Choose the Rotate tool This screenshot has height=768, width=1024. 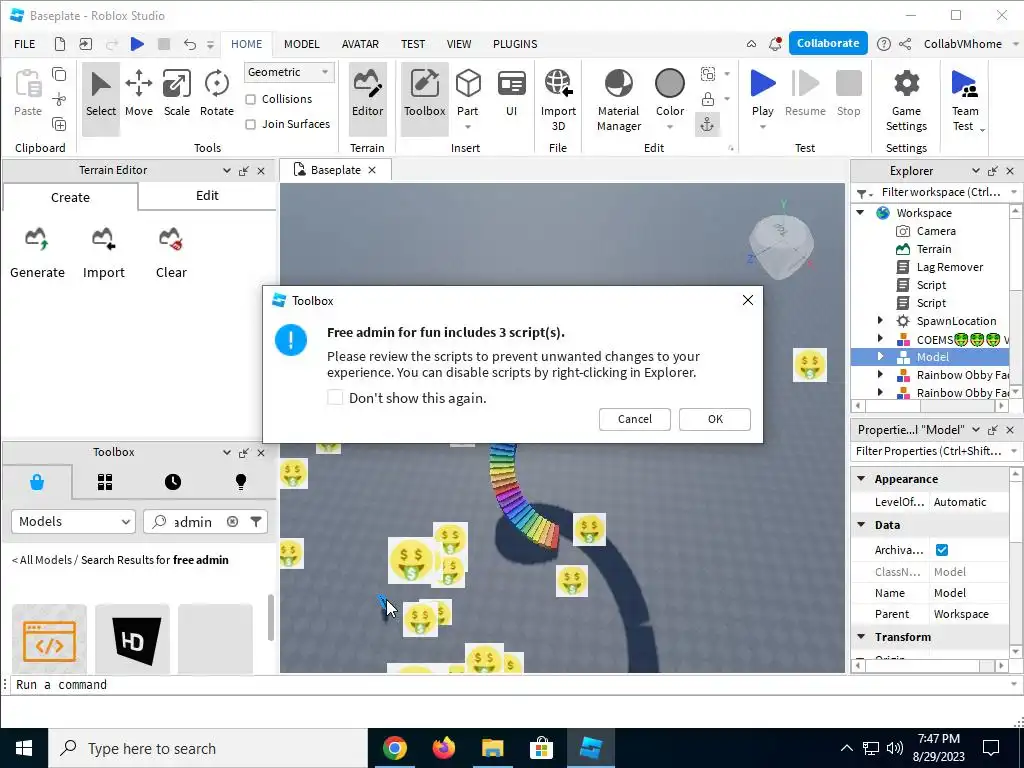pos(216,93)
